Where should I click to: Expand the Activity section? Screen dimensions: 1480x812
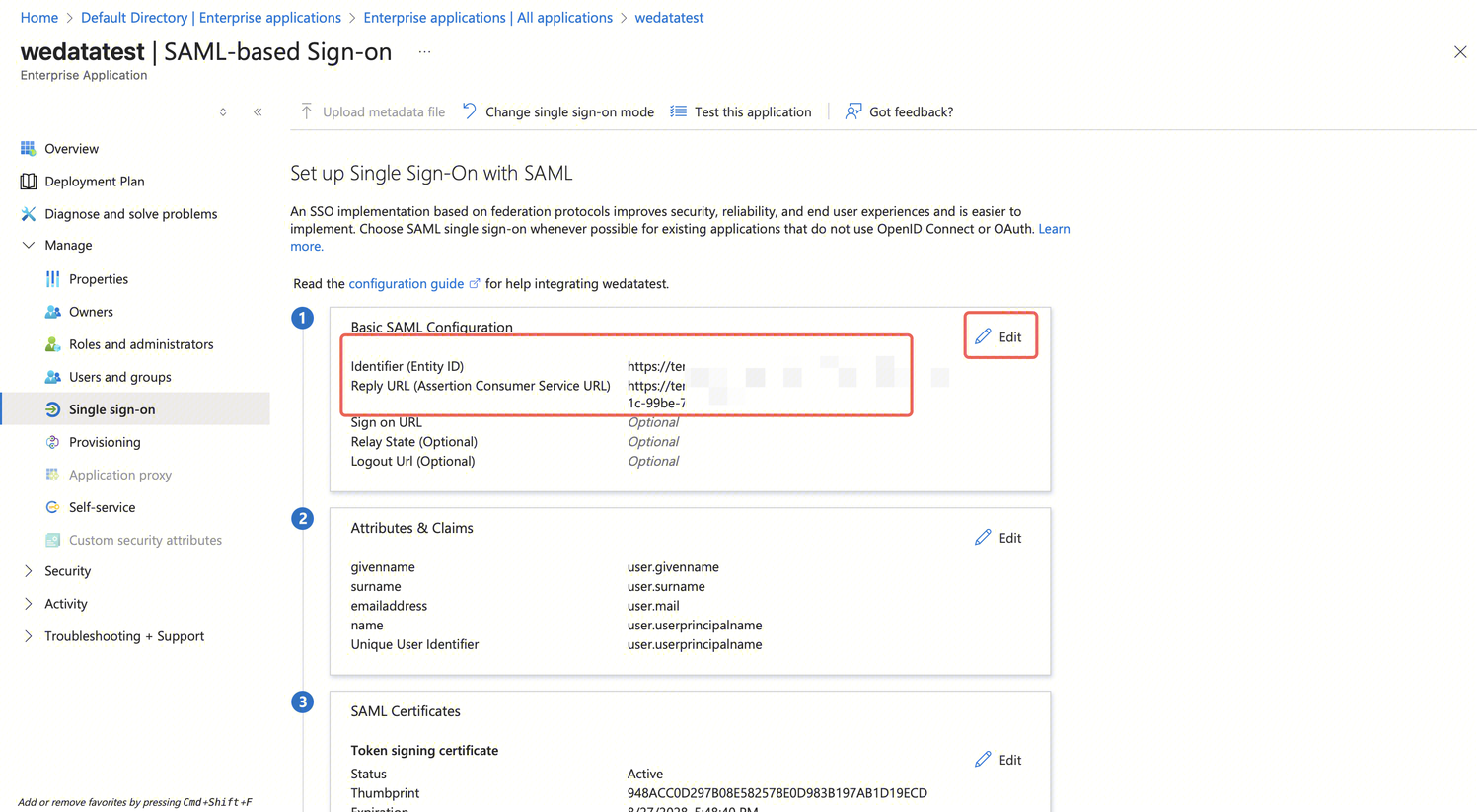pyautogui.click(x=28, y=604)
